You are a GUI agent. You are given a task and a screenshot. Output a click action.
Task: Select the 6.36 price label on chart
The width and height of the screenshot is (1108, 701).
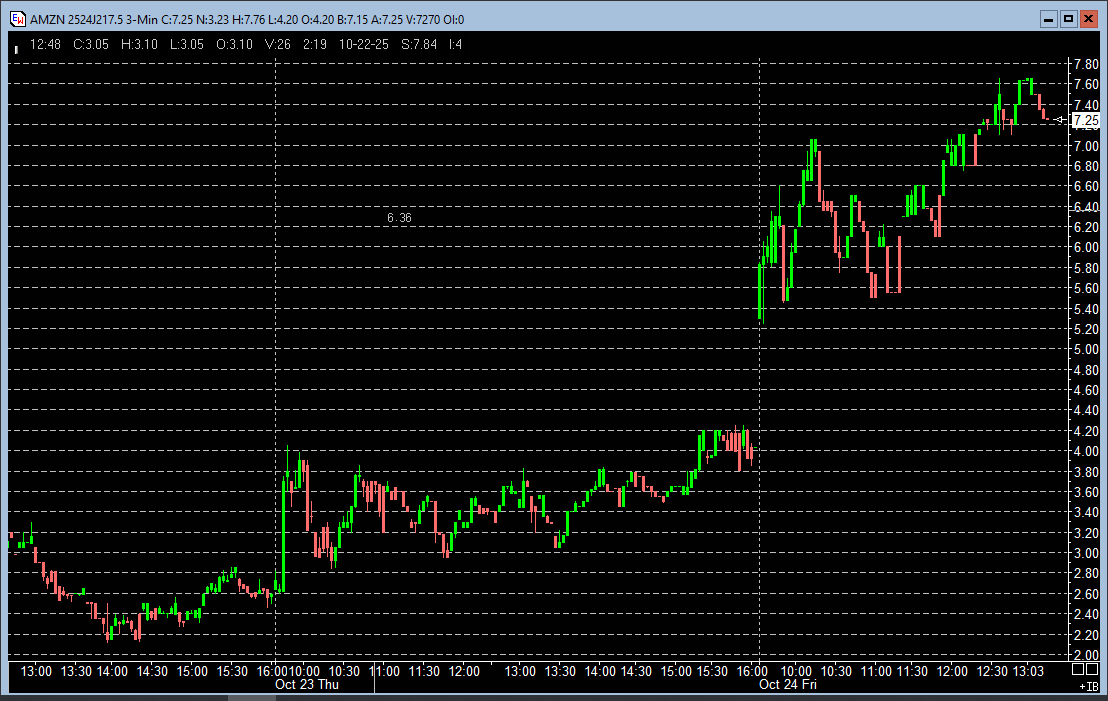[x=399, y=217]
